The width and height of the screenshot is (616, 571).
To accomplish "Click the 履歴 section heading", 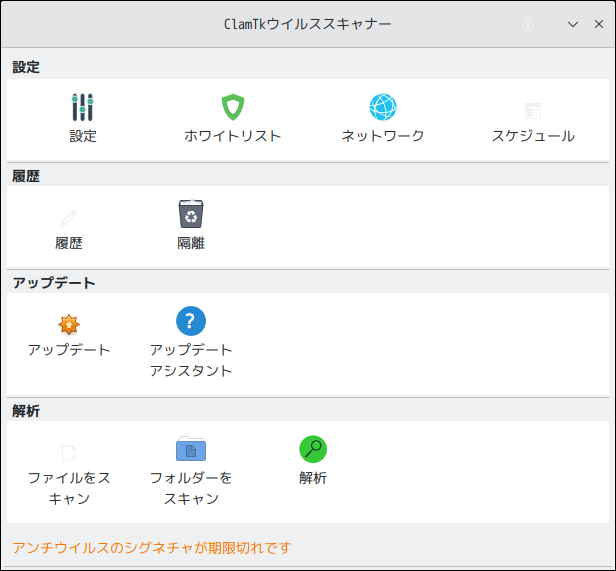I will [26, 176].
